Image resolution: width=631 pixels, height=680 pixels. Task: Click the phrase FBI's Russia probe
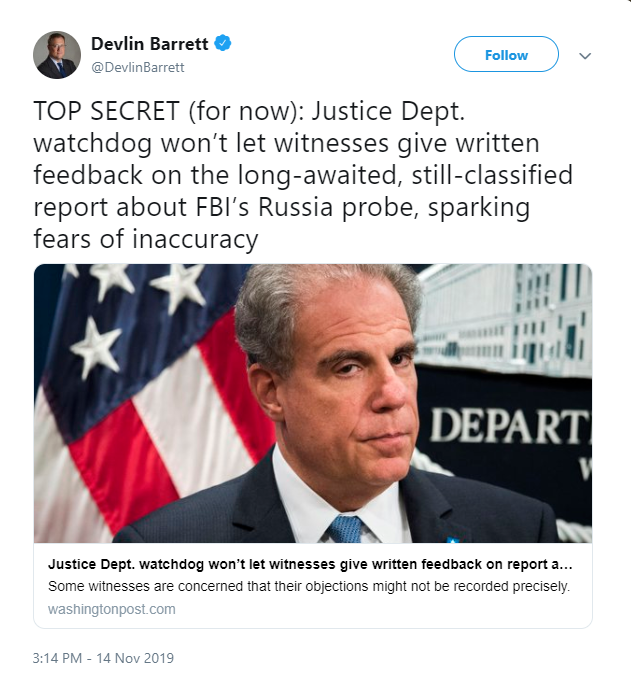(307, 207)
